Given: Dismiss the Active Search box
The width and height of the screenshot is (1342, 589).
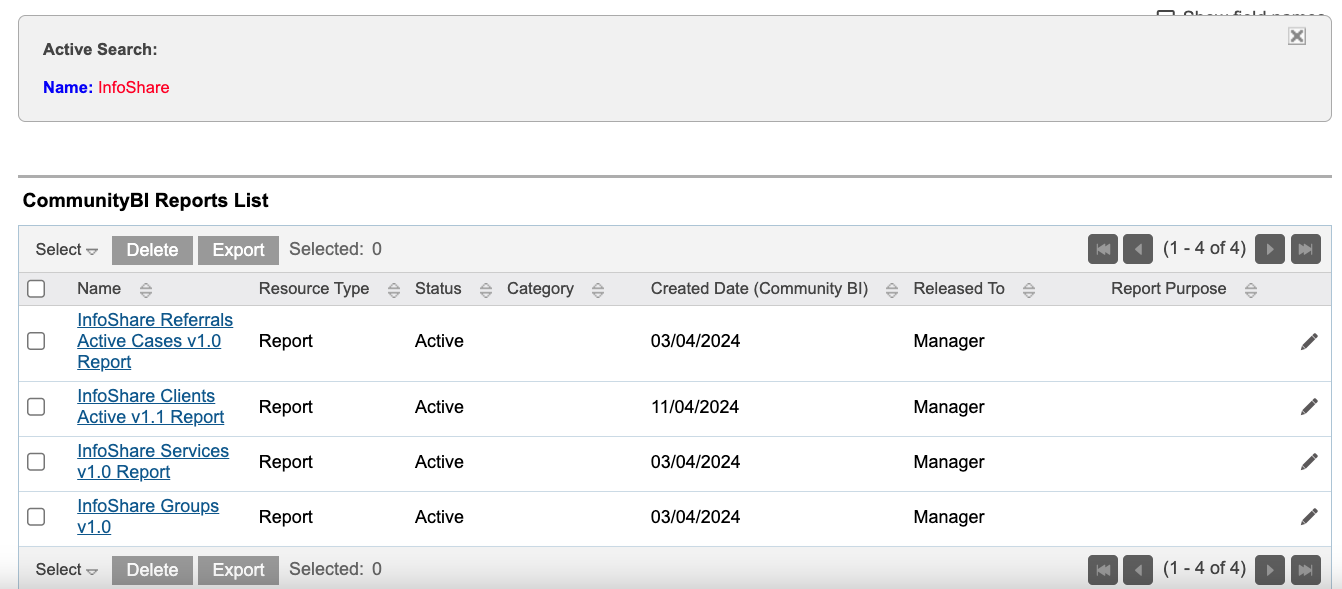Looking at the screenshot, I should 1296,35.
